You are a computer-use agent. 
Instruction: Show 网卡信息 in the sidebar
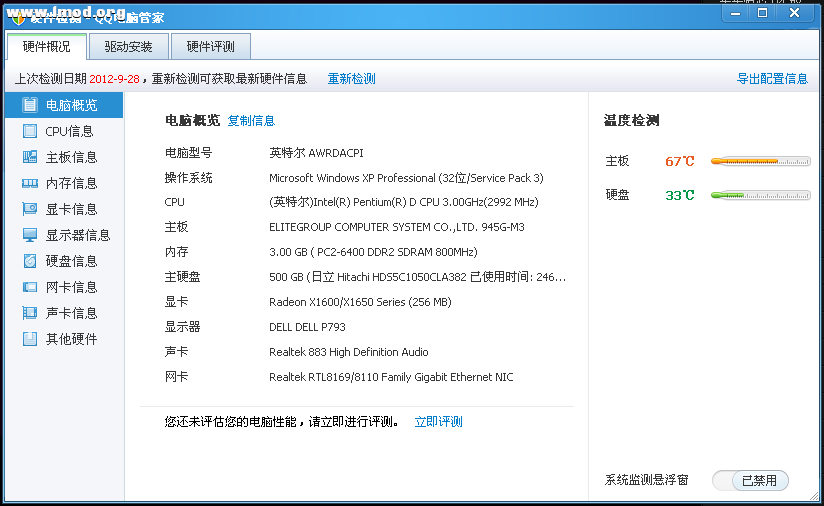point(64,287)
